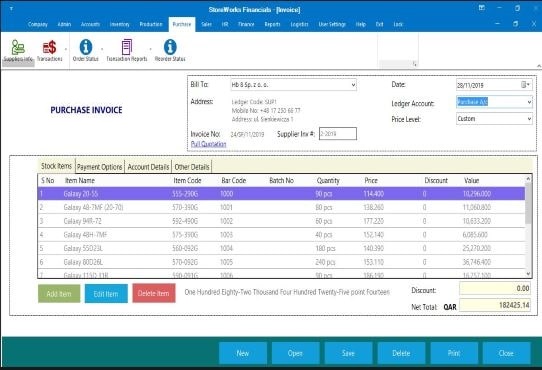
Task: Switch to the Stock Items tab
Action: pos(56,166)
